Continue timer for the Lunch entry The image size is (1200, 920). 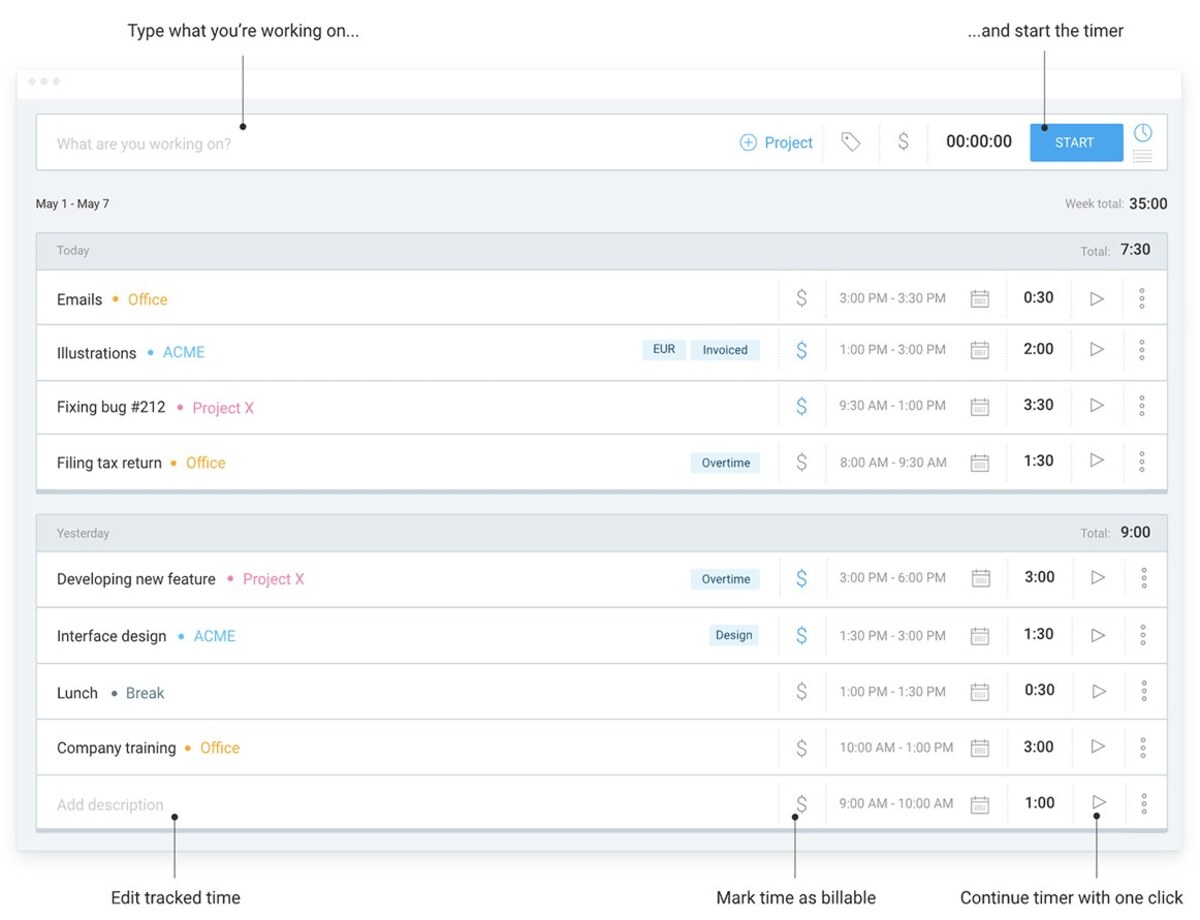click(x=1097, y=691)
